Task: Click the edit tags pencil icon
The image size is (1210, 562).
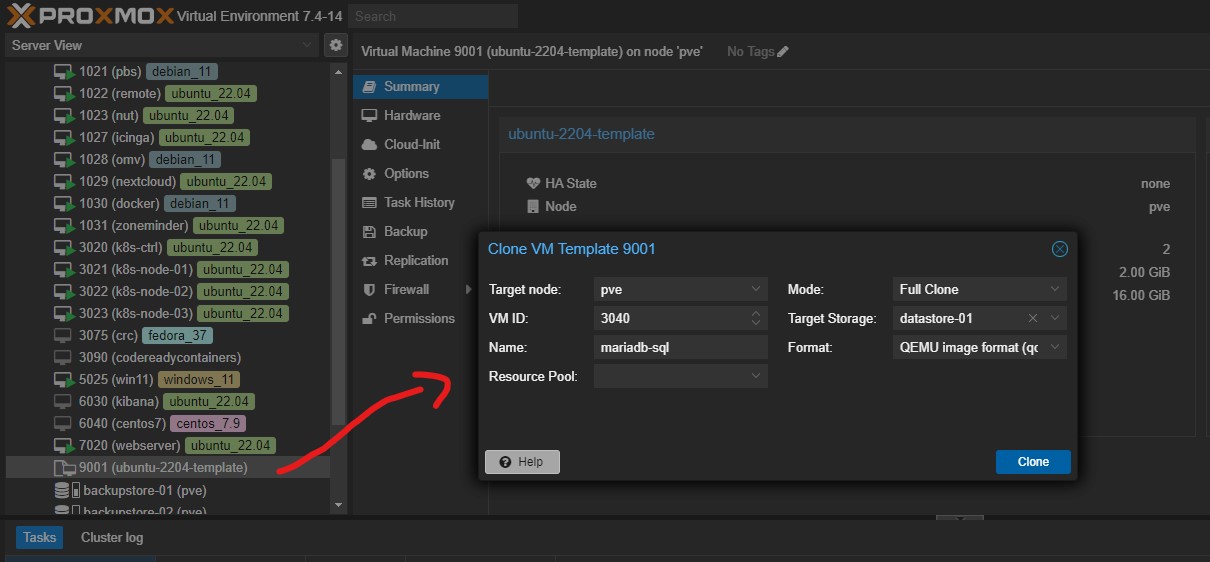Action: 783,51
